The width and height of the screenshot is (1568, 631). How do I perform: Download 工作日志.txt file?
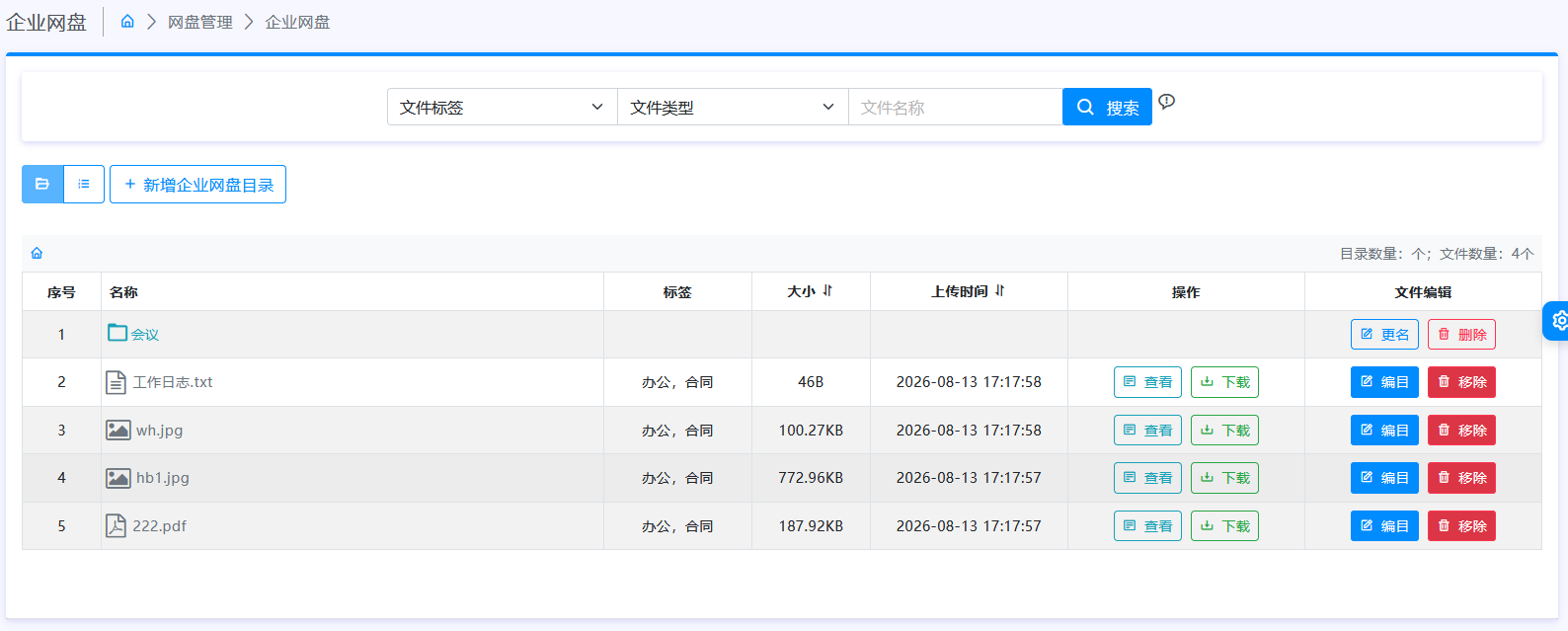point(1224,382)
